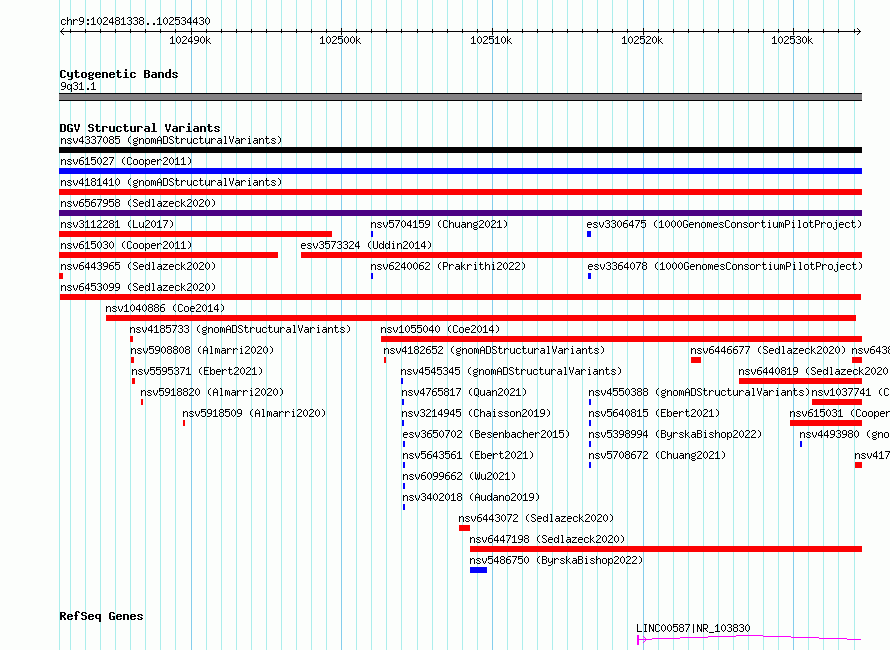
Task: Click nsv3214945 (Chaisson2019) label
Action: pos(476,413)
